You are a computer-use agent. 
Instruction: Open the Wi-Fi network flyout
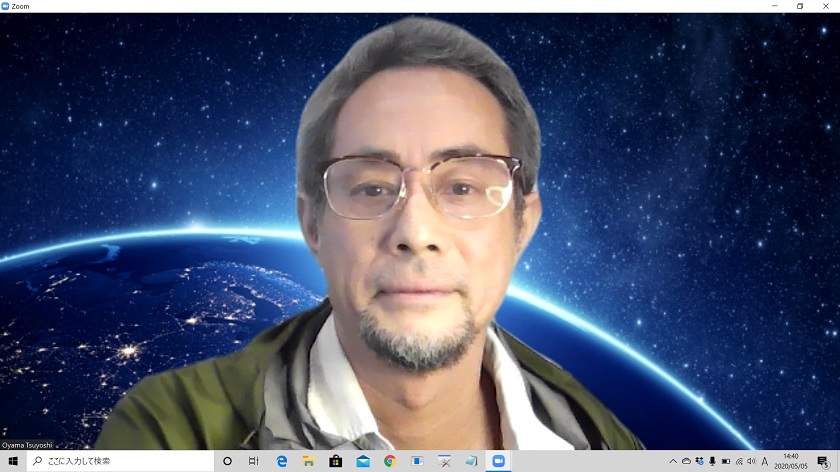point(739,461)
